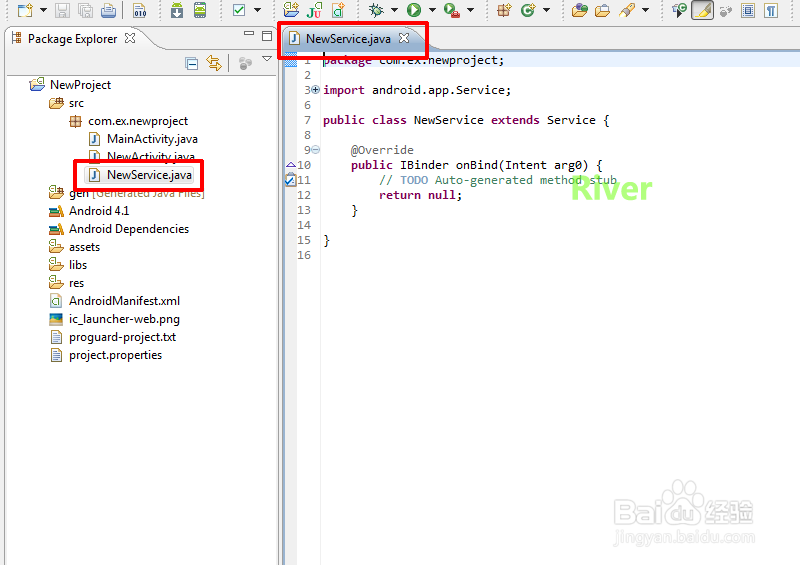Select the NewProject root node
Image resolution: width=800 pixels, height=565 pixels.
tap(81, 85)
